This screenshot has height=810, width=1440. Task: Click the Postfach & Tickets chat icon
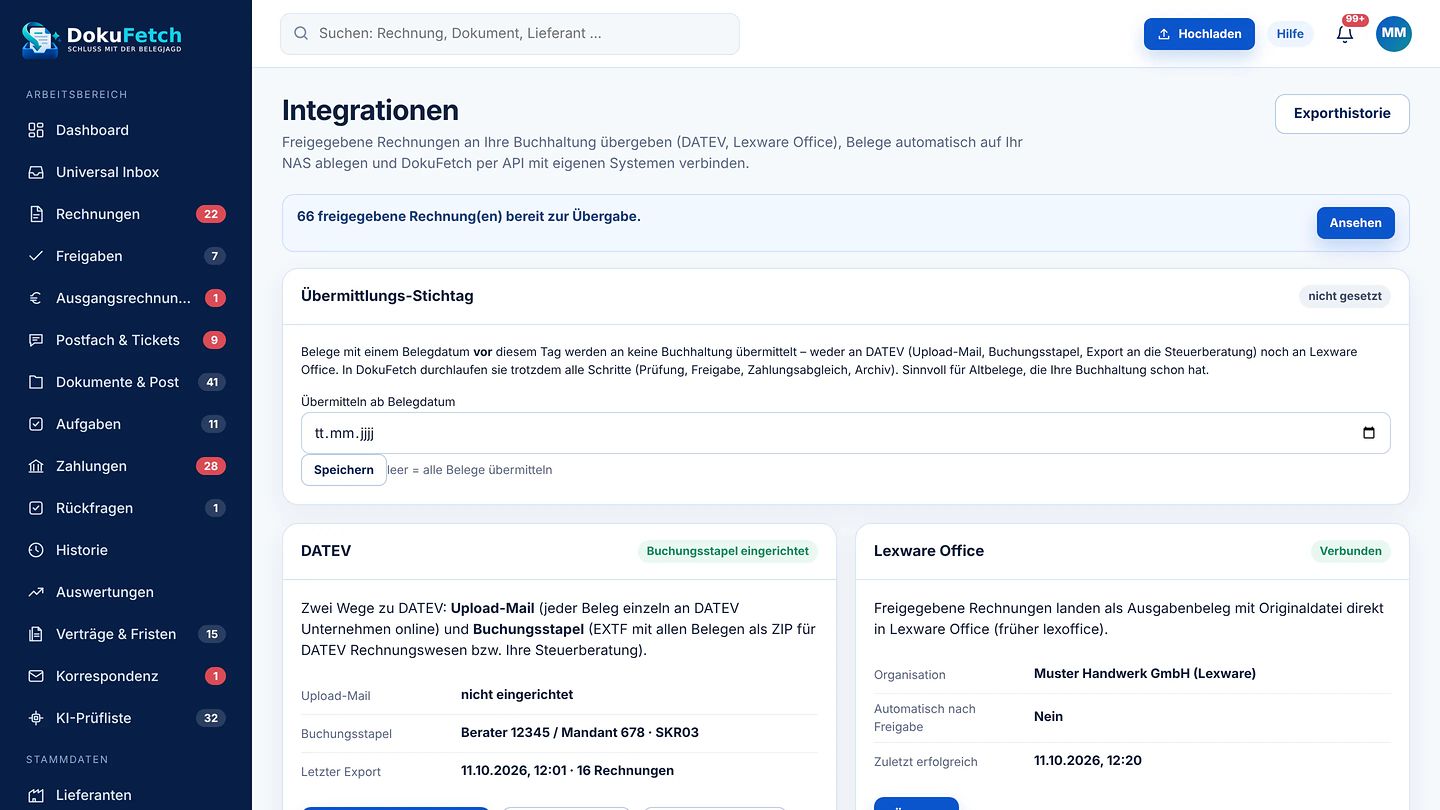[36, 340]
